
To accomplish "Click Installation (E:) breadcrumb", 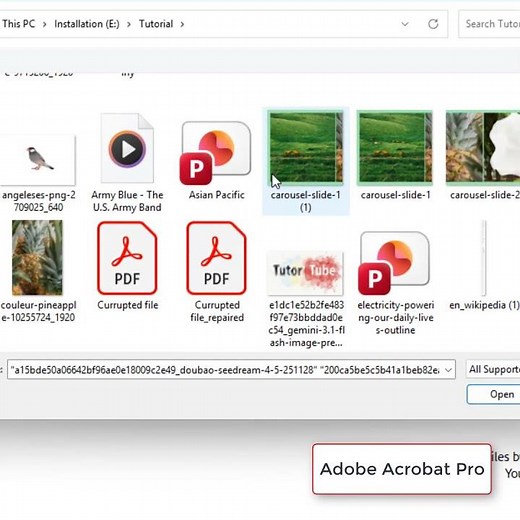I will tap(87, 24).
